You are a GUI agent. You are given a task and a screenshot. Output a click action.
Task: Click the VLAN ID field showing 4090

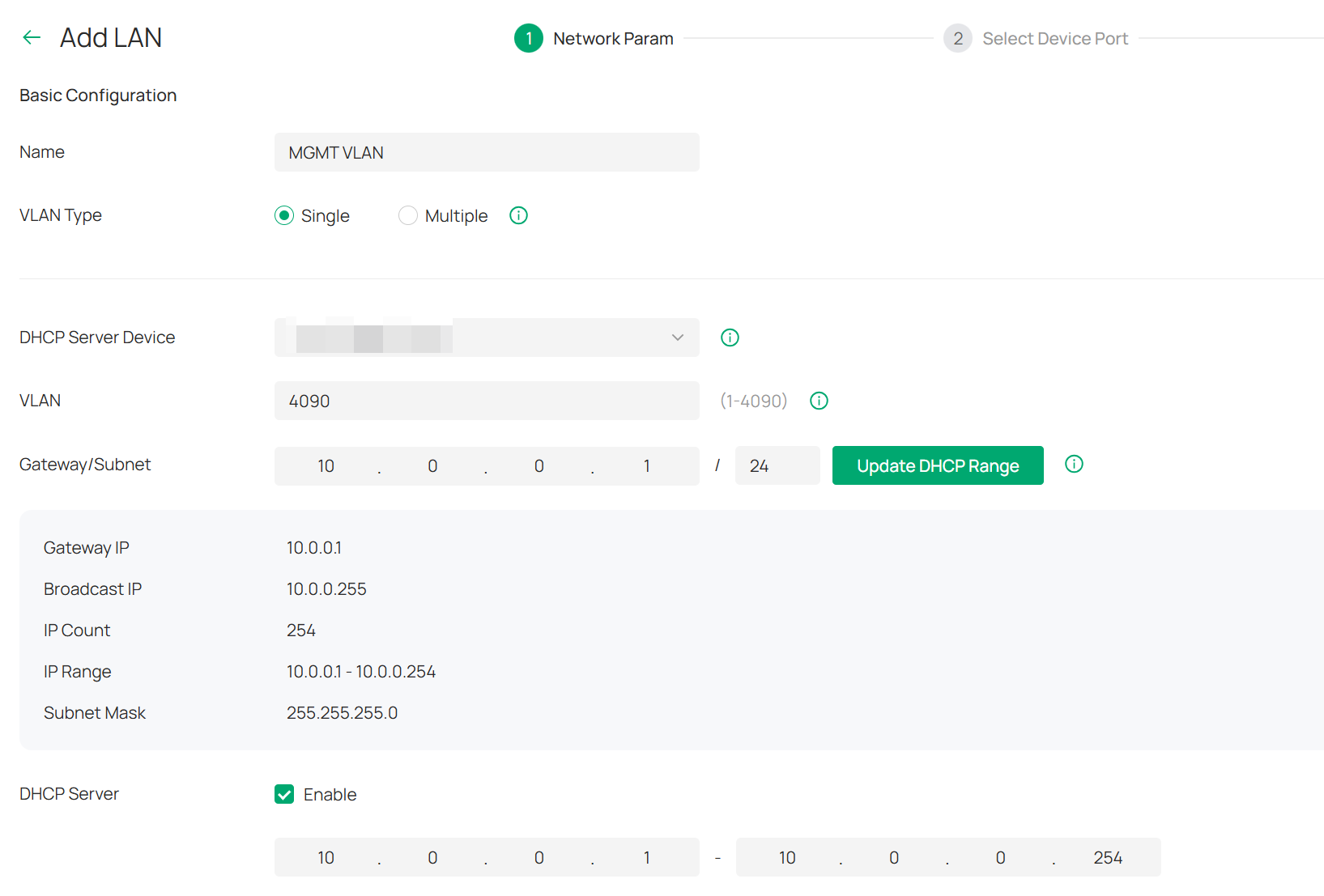(487, 401)
